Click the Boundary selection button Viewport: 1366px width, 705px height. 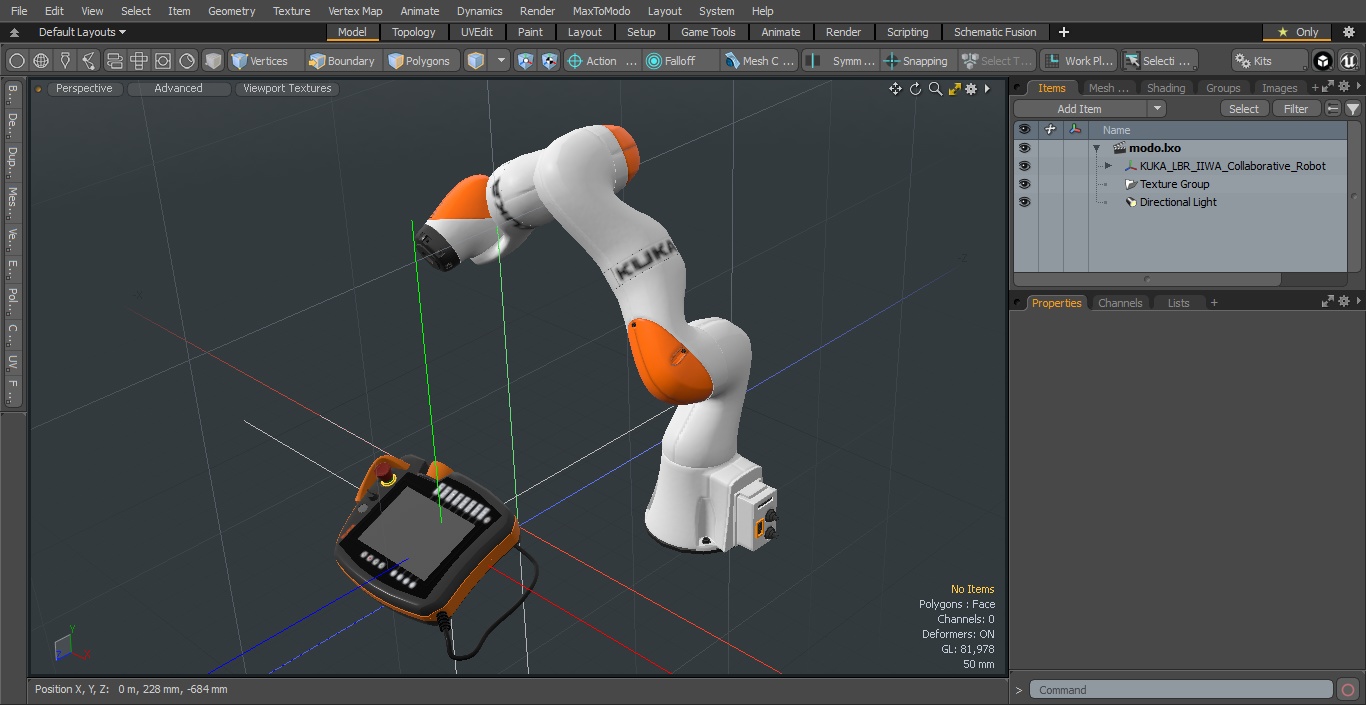click(x=342, y=61)
